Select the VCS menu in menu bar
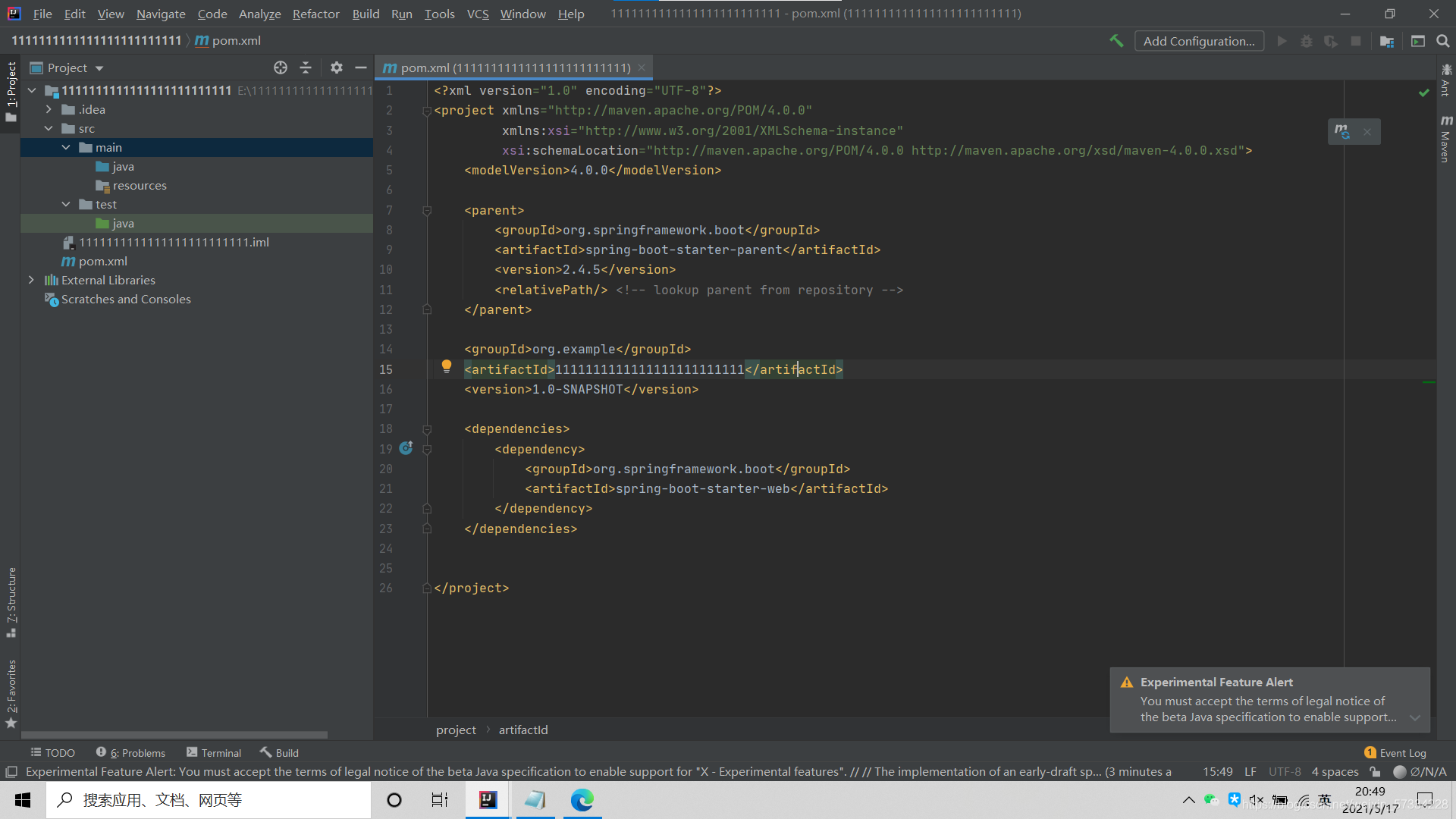Image resolution: width=1456 pixels, height=819 pixels. click(x=477, y=13)
